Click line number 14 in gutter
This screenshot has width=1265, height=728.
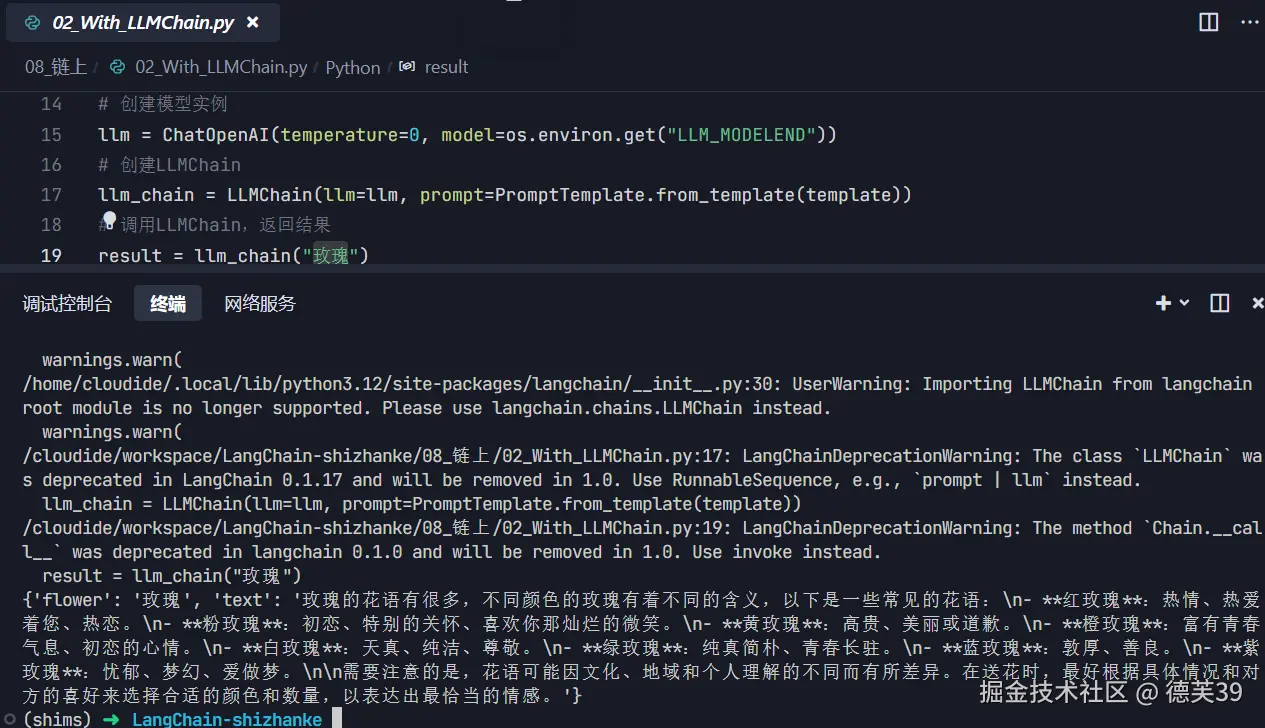click(51, 104)
